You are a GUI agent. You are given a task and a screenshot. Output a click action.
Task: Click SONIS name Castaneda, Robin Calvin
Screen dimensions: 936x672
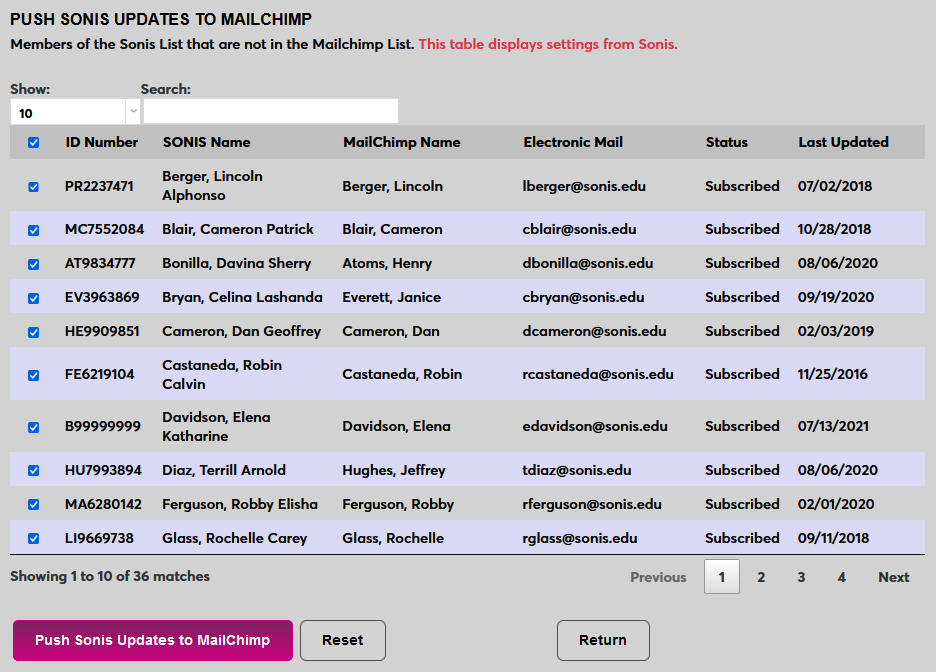(x=221, y=374)
